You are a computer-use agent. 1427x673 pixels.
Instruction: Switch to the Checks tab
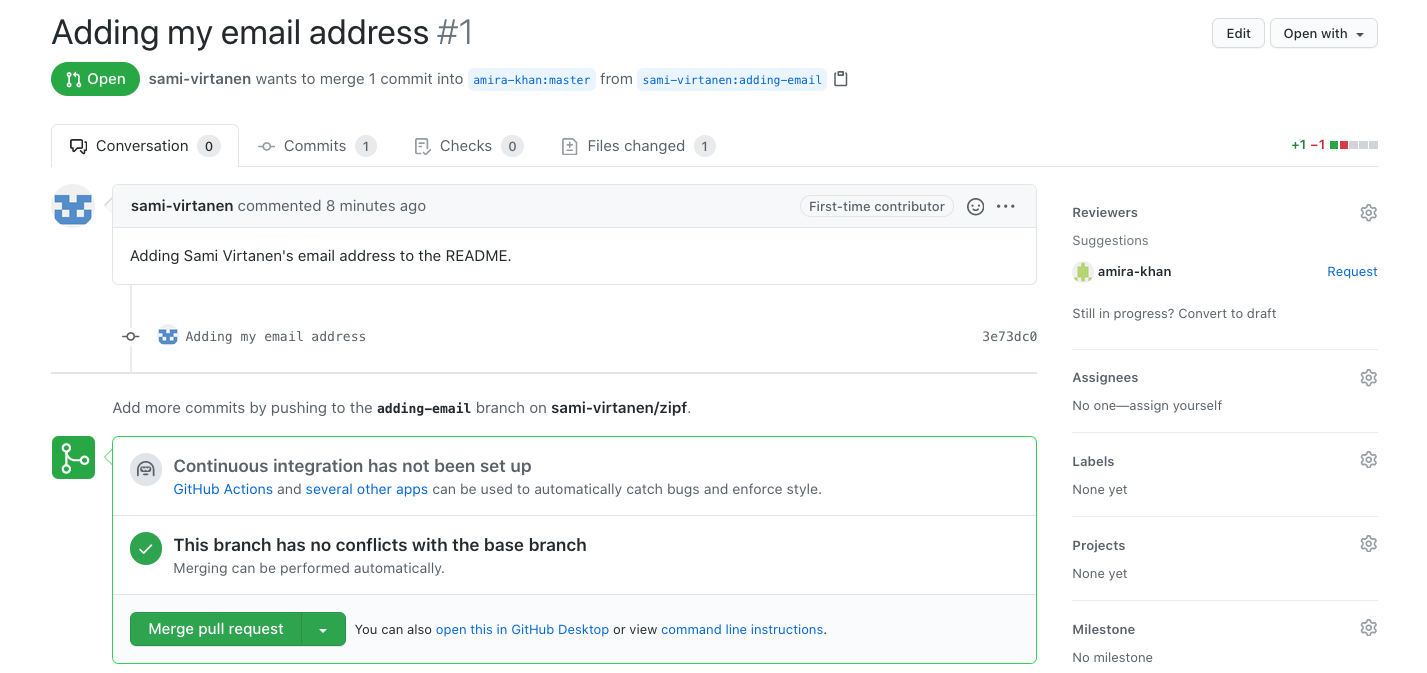coord(468,146)
